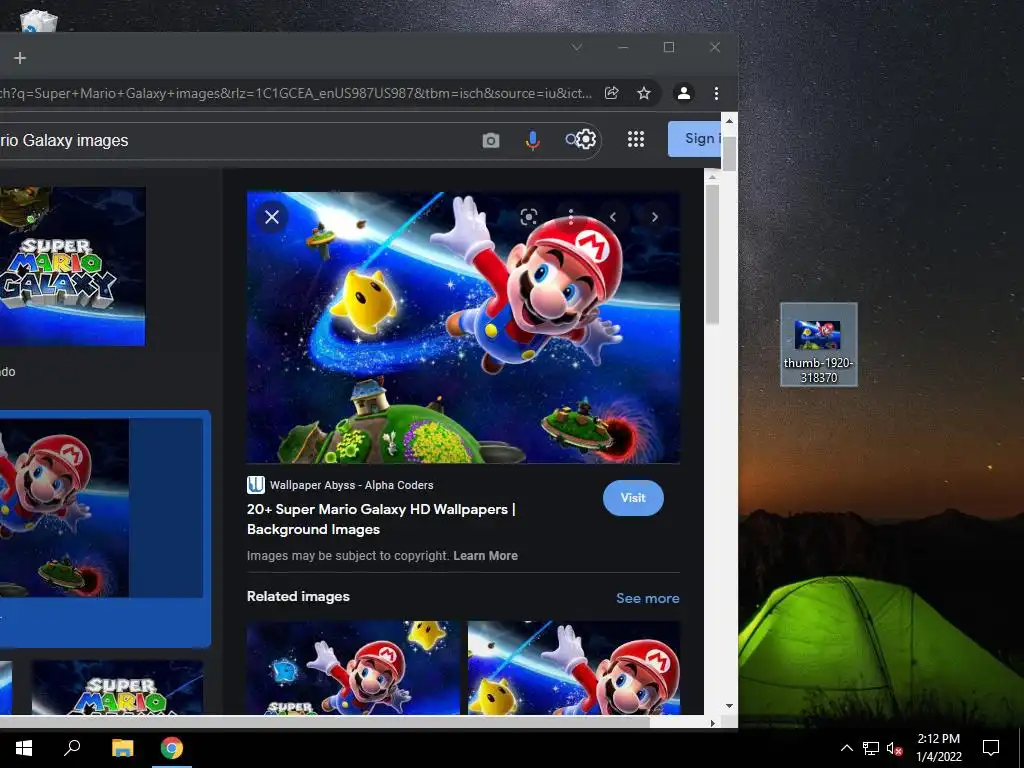The width and height of the screenshot is (1024, 768).
Task: Show hidden system tray icons
Action: [846, 748]
